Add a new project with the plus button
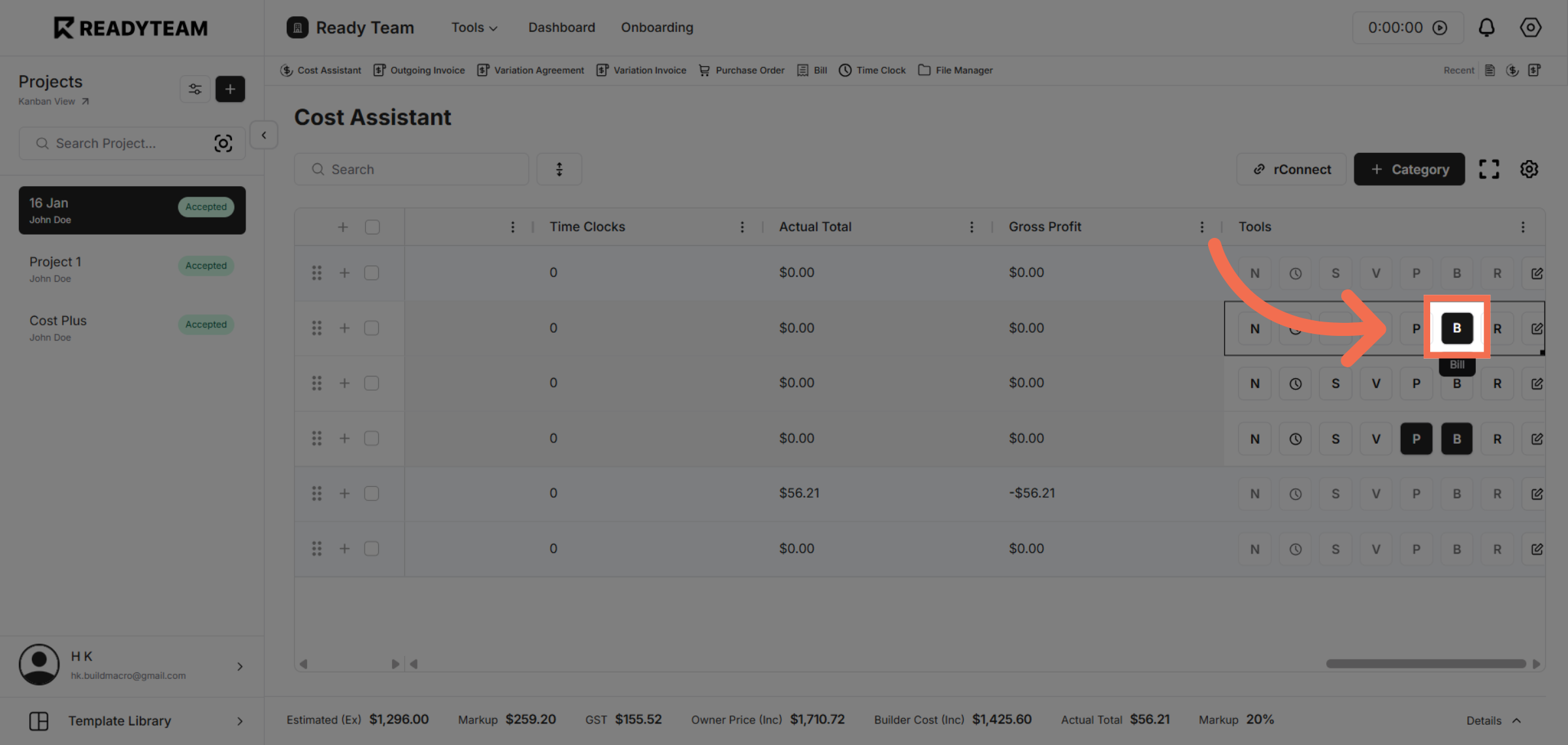 tap(230, 90)
